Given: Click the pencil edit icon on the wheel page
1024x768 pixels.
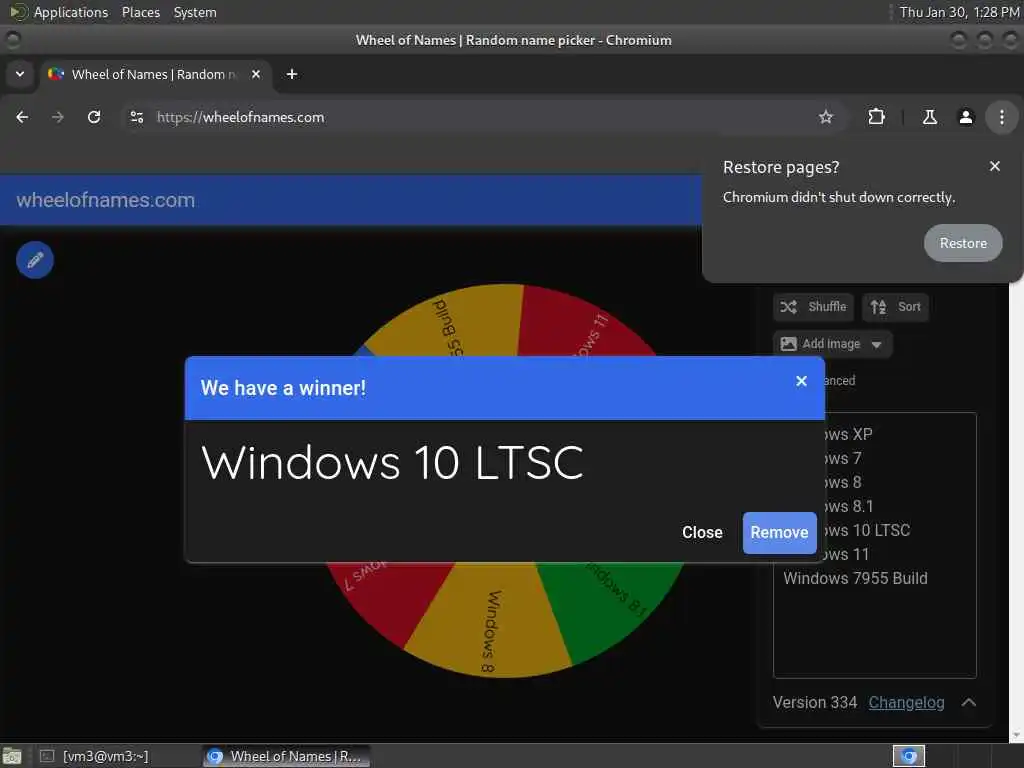Looking at the screenshot, I should pos(35,260).
